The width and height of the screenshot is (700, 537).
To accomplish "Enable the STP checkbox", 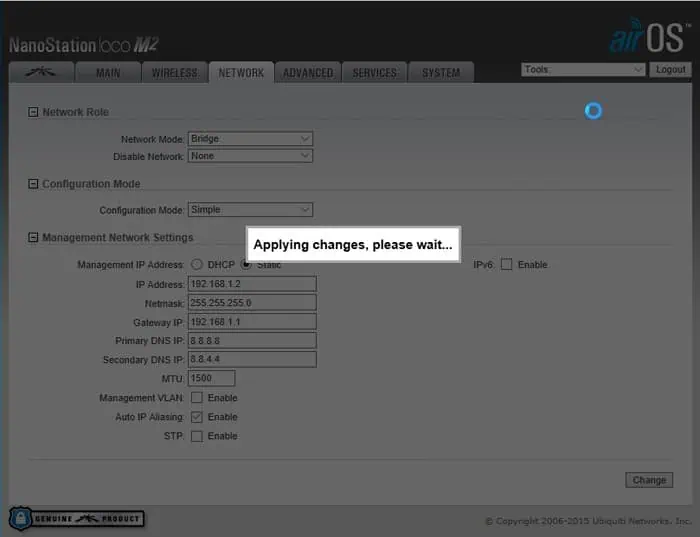I will click(x=196, y=436).
